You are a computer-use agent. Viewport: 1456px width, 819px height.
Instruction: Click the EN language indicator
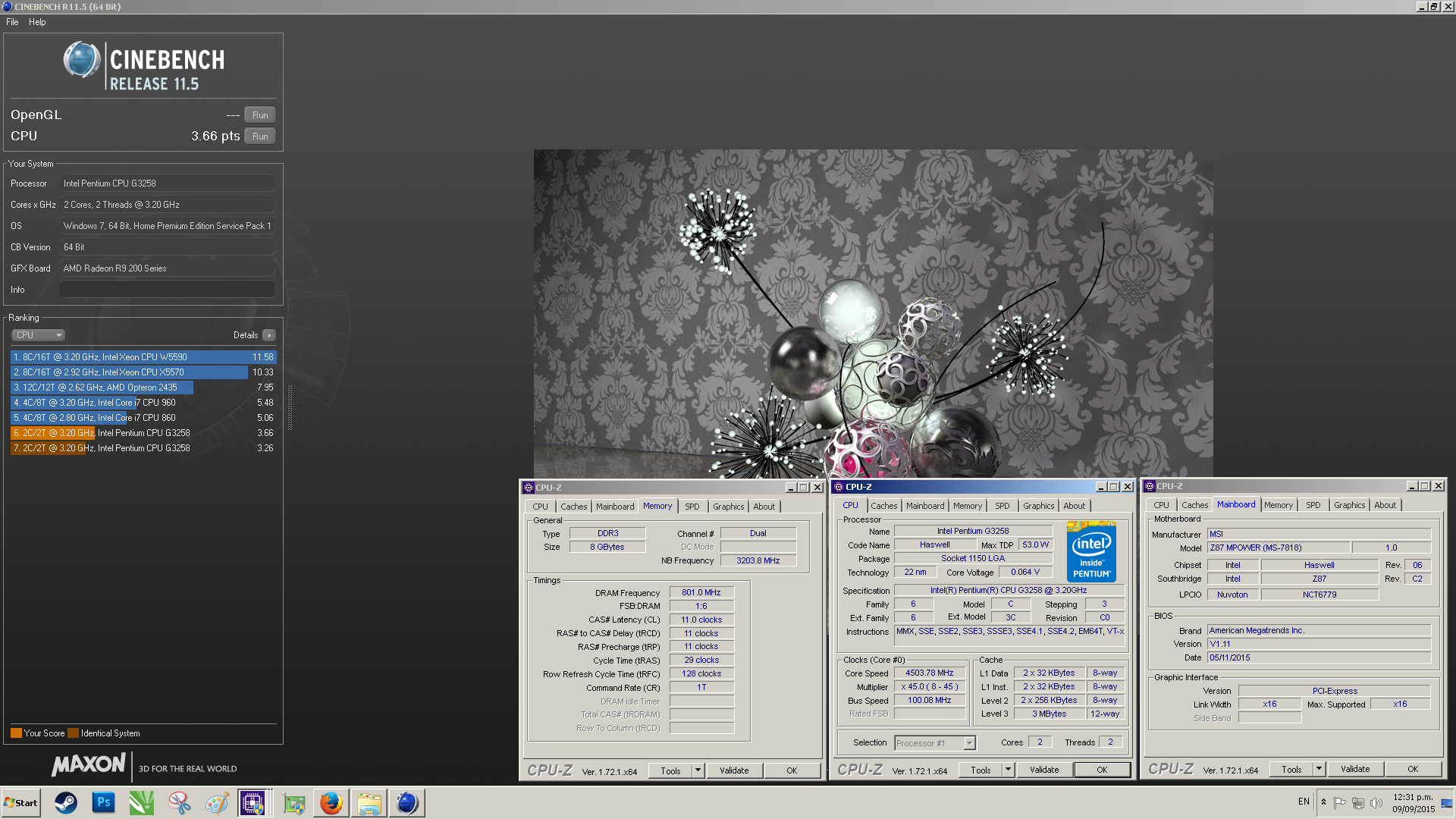[x=1304, y=802]
